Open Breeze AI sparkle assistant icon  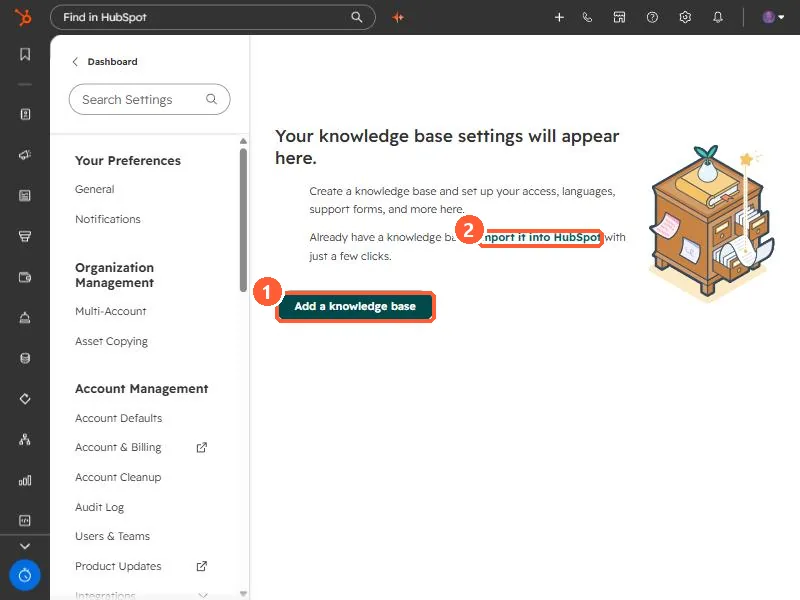point(398,17)
